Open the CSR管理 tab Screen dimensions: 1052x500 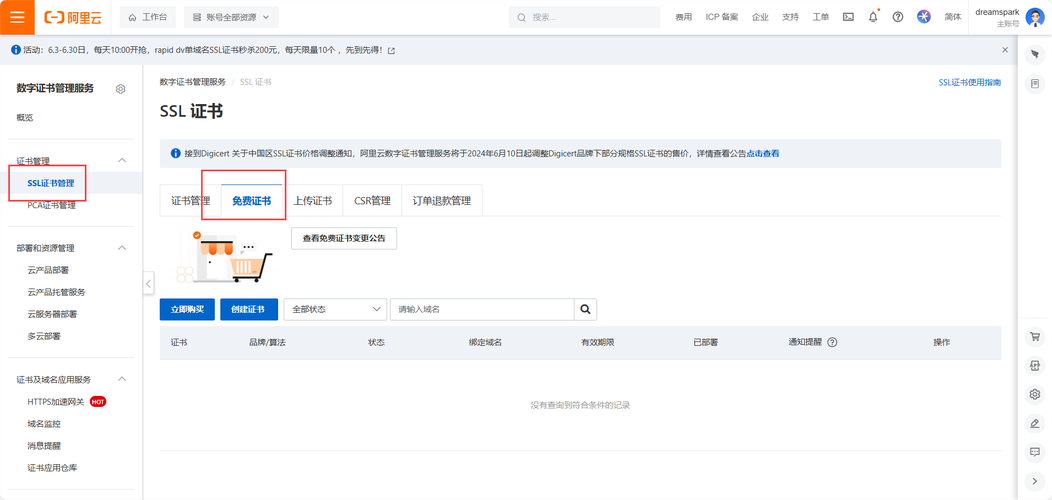372,201
